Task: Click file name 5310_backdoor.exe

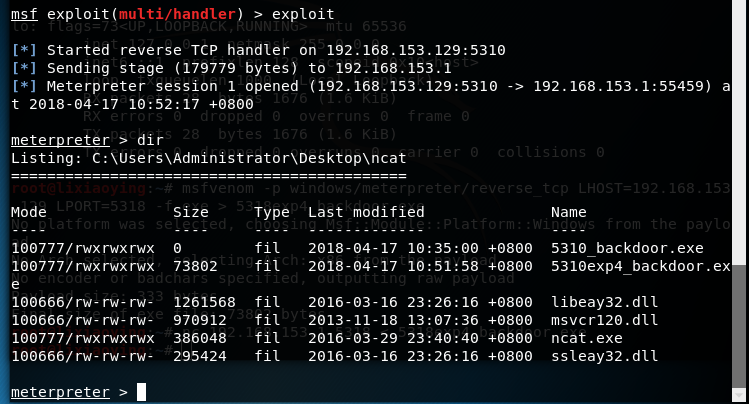Action: 627,248
